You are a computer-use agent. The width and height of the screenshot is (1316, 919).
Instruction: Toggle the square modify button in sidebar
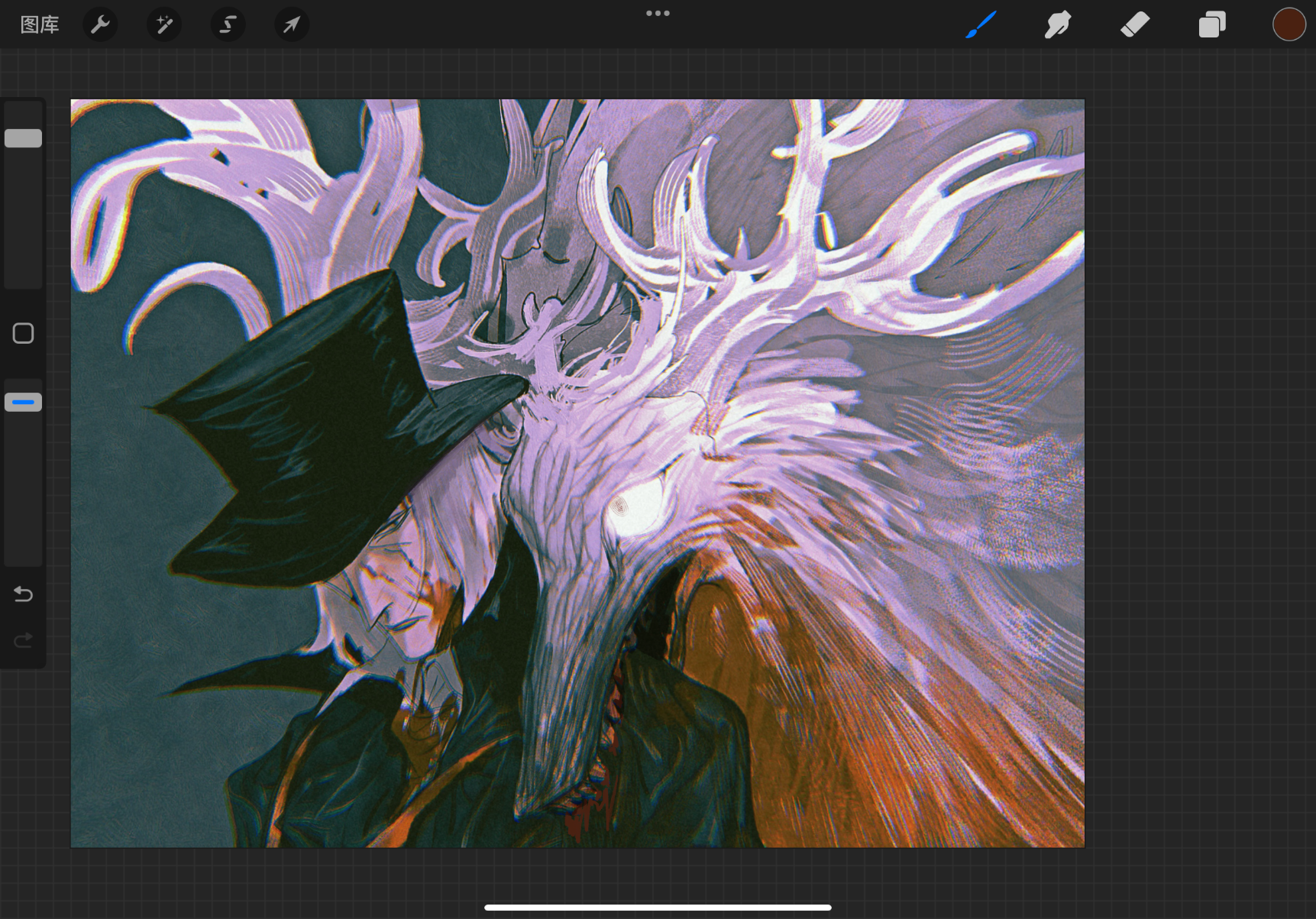pyautogui.click(x=24, y=333)
